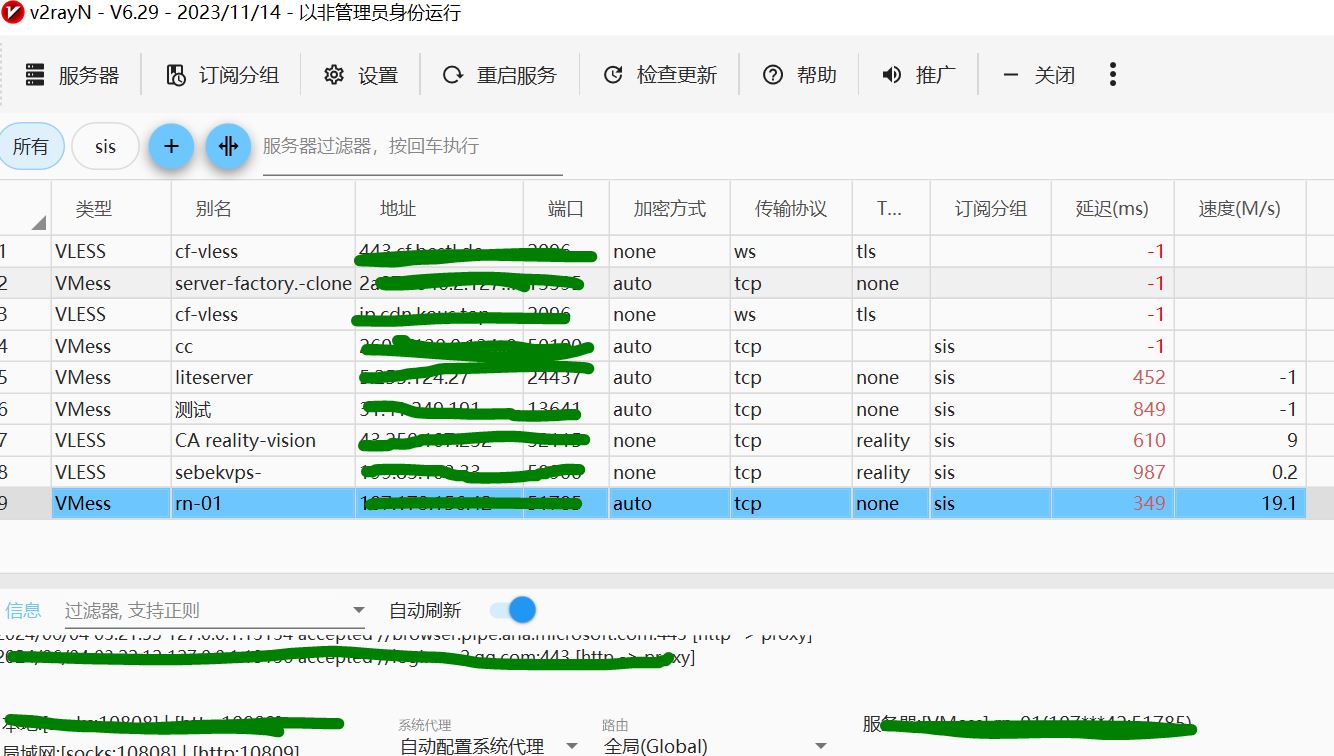Sort by the 速度(M/s) column header

tap(1239, 209)
